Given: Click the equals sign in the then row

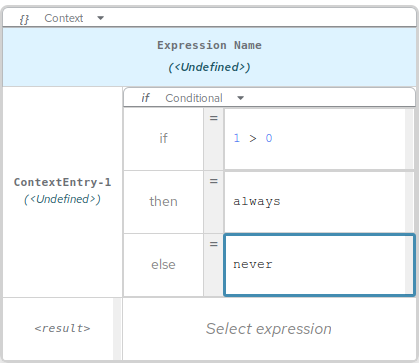Looking at the screenshot, I should (214, 181).
